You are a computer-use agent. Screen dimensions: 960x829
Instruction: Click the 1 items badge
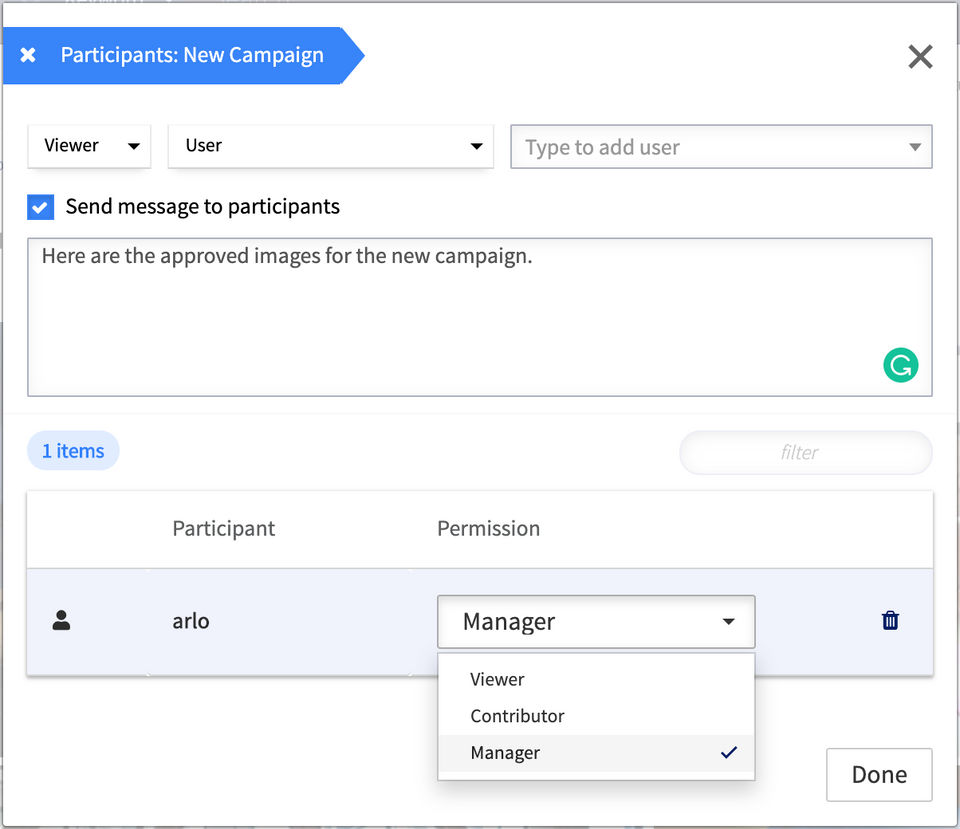point(73,451)
